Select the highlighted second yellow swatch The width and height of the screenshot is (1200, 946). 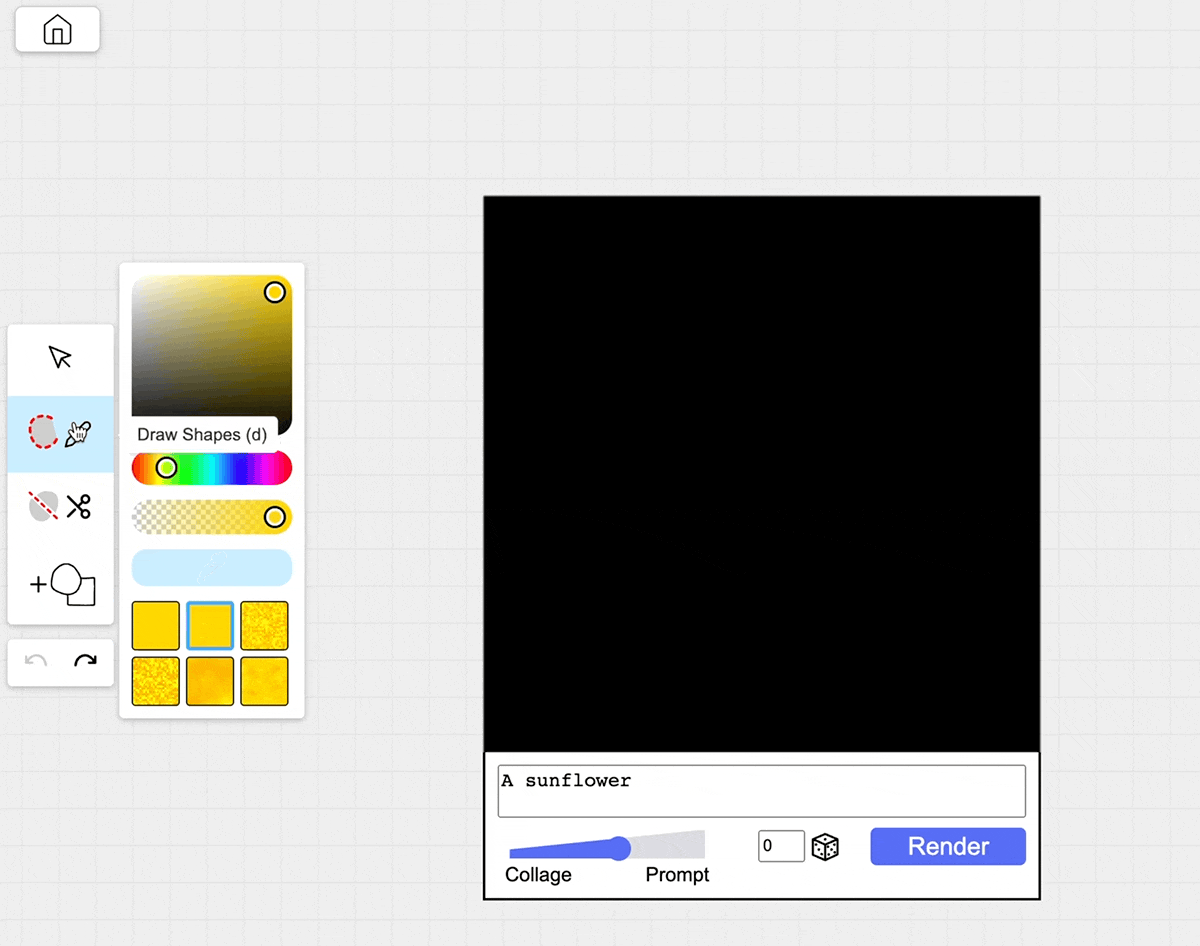(x=210, y=626)
